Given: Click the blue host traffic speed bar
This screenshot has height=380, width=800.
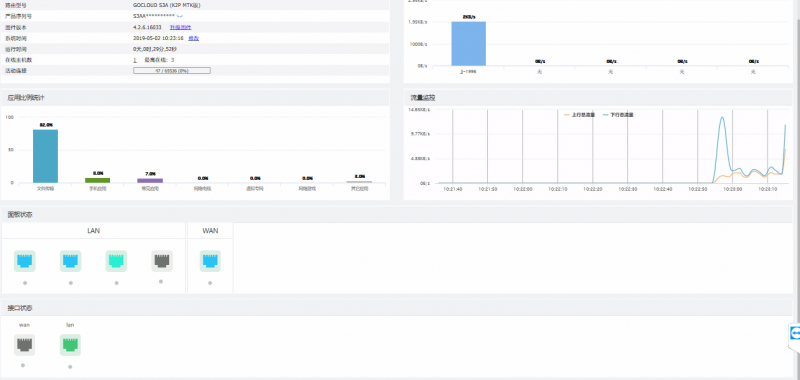Looking at the screenshot, I should coord(468,44).
